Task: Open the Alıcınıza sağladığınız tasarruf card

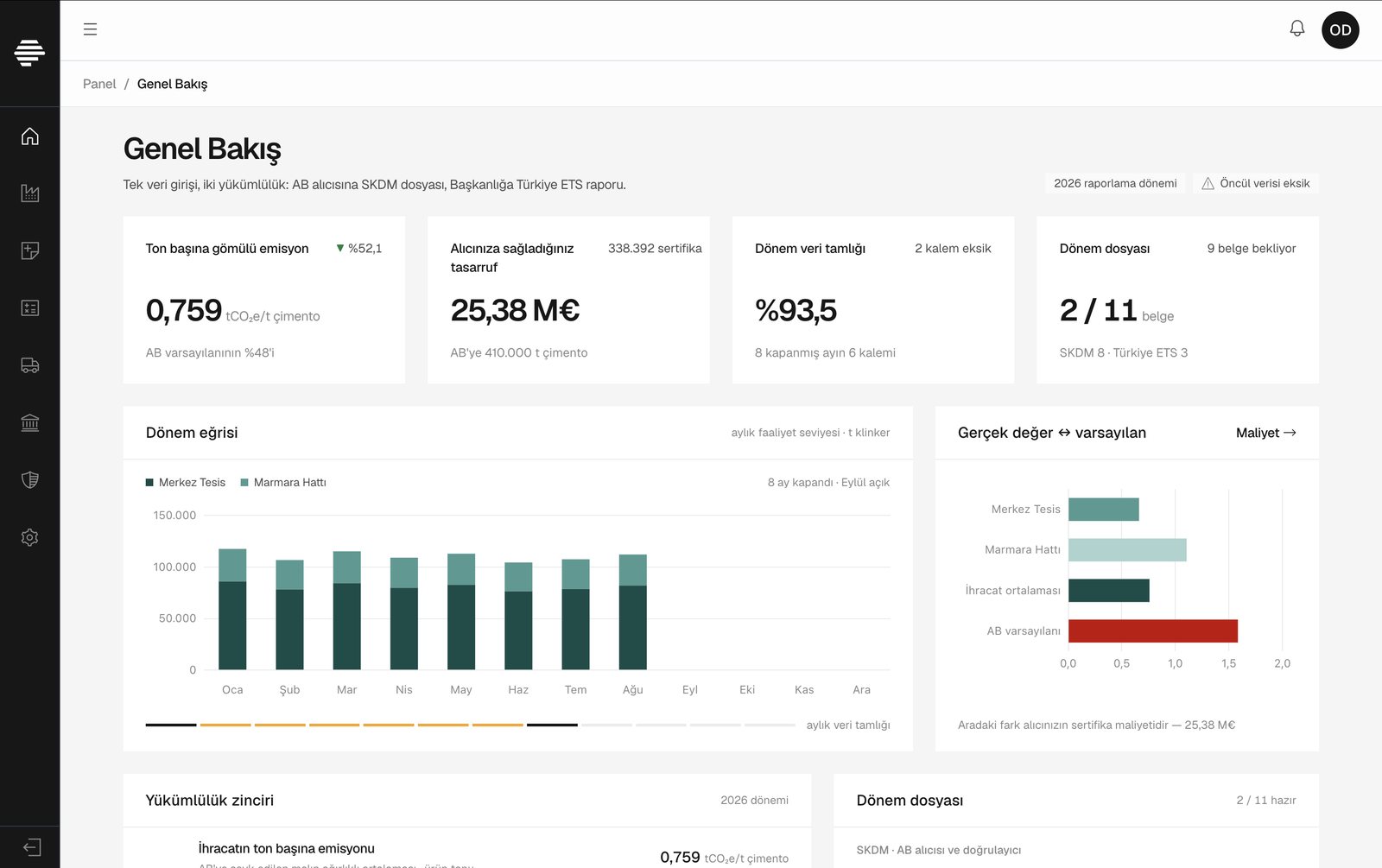Action: click(568, 300)
